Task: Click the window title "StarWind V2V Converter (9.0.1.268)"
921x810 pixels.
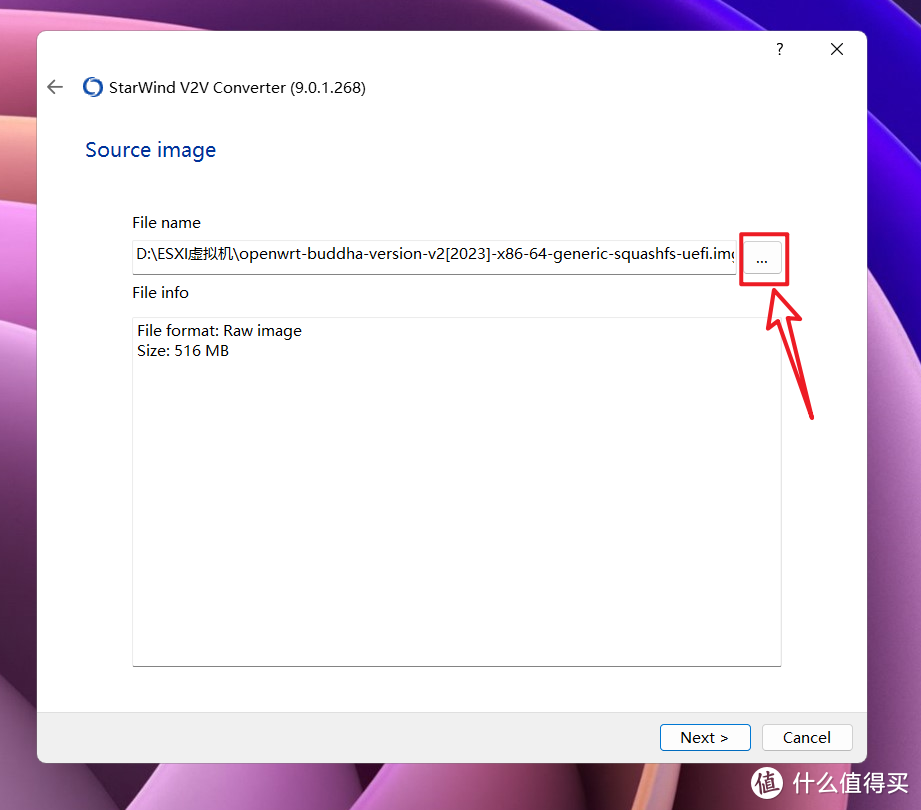Action: pyautogui.click(x=237, y=88)
